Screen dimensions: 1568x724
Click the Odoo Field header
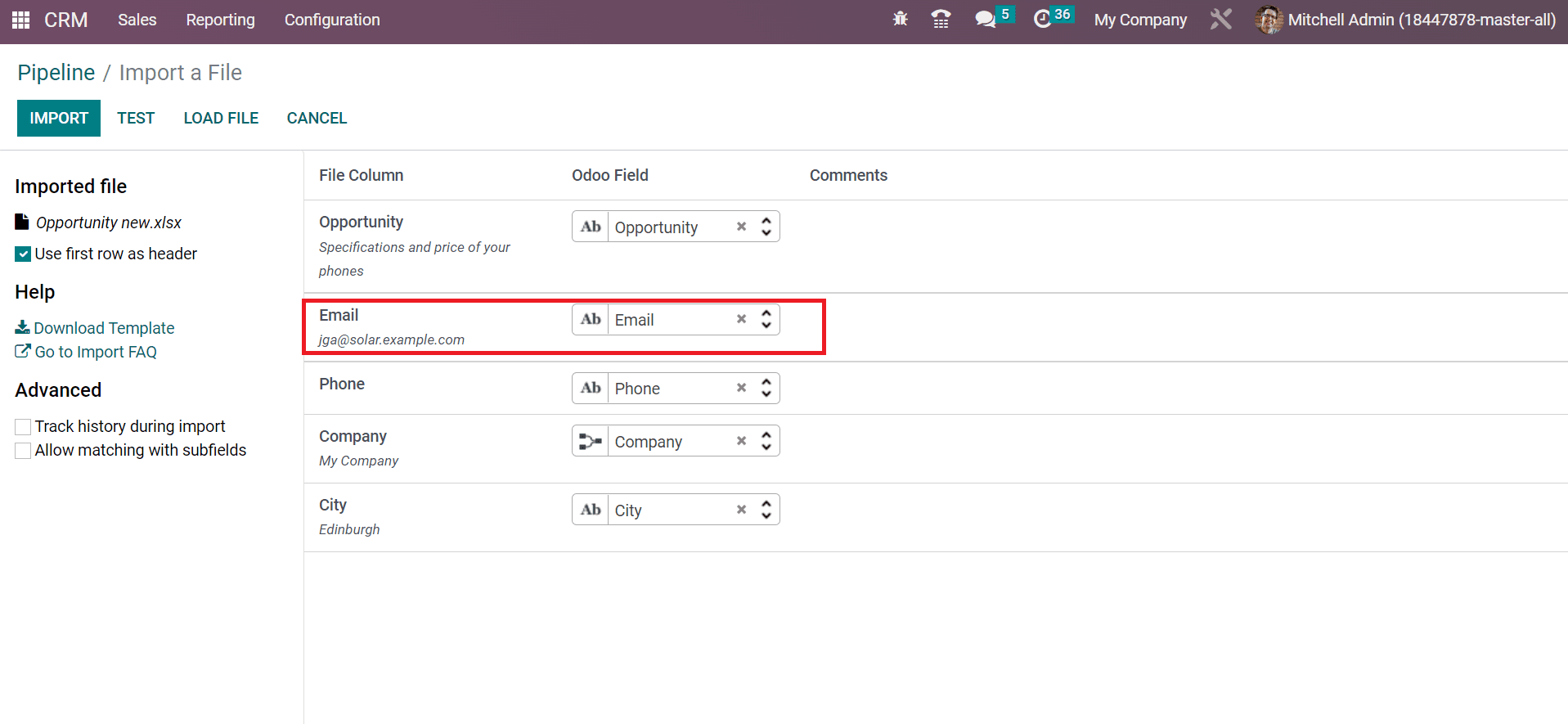pyautogui.click(x=610, y=175)
